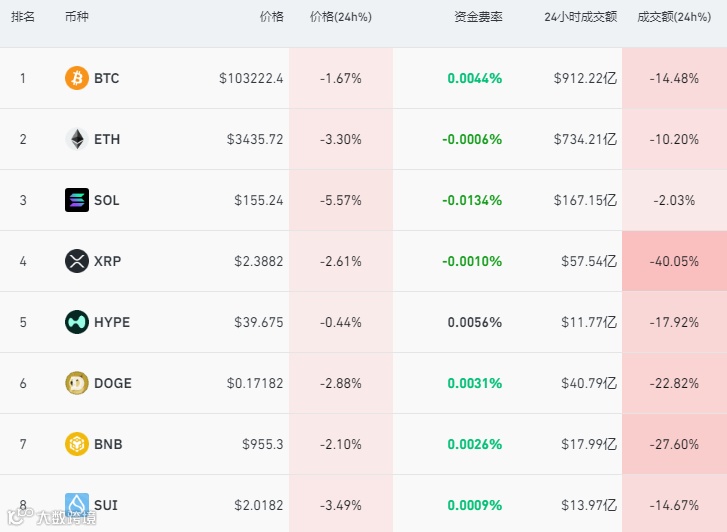Click volume value $57.54亿
The width and height of the screenshot is (727, 532).
coord(589,261)
